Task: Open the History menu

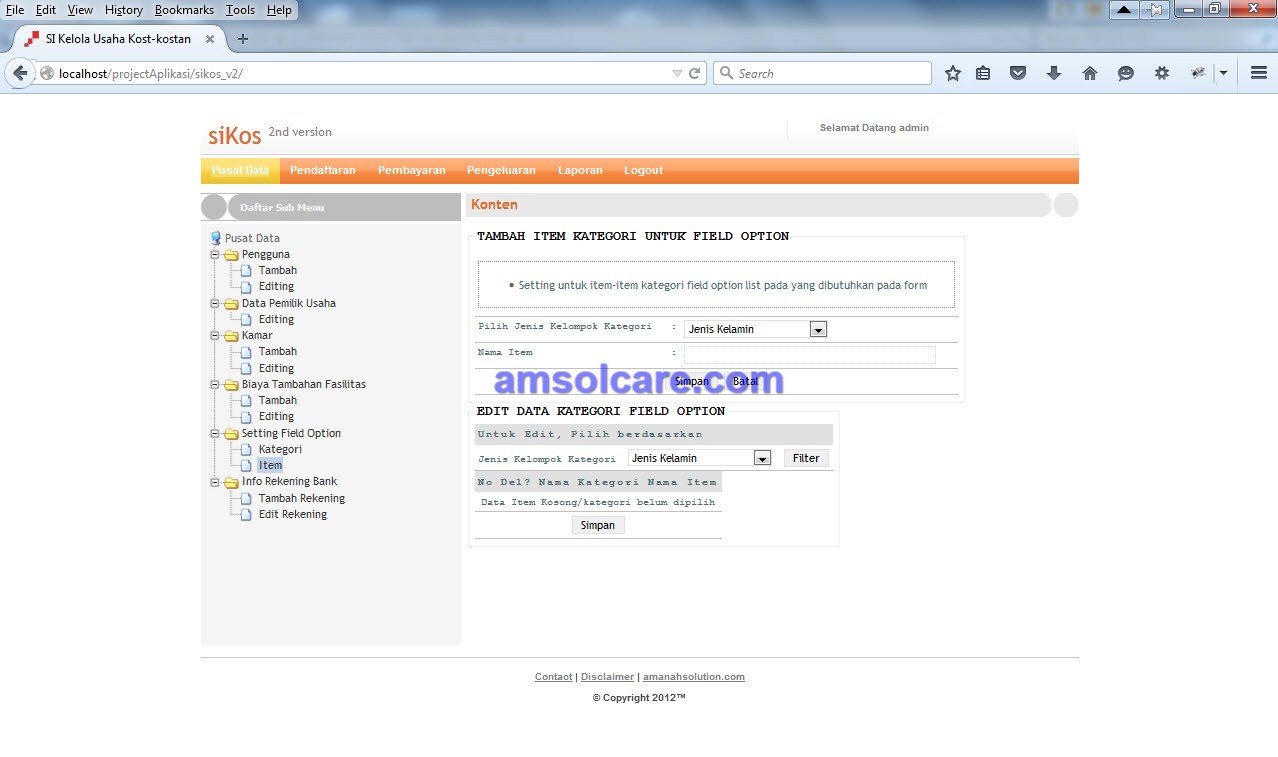Action: pyautogui.click(x=124, y=10)
